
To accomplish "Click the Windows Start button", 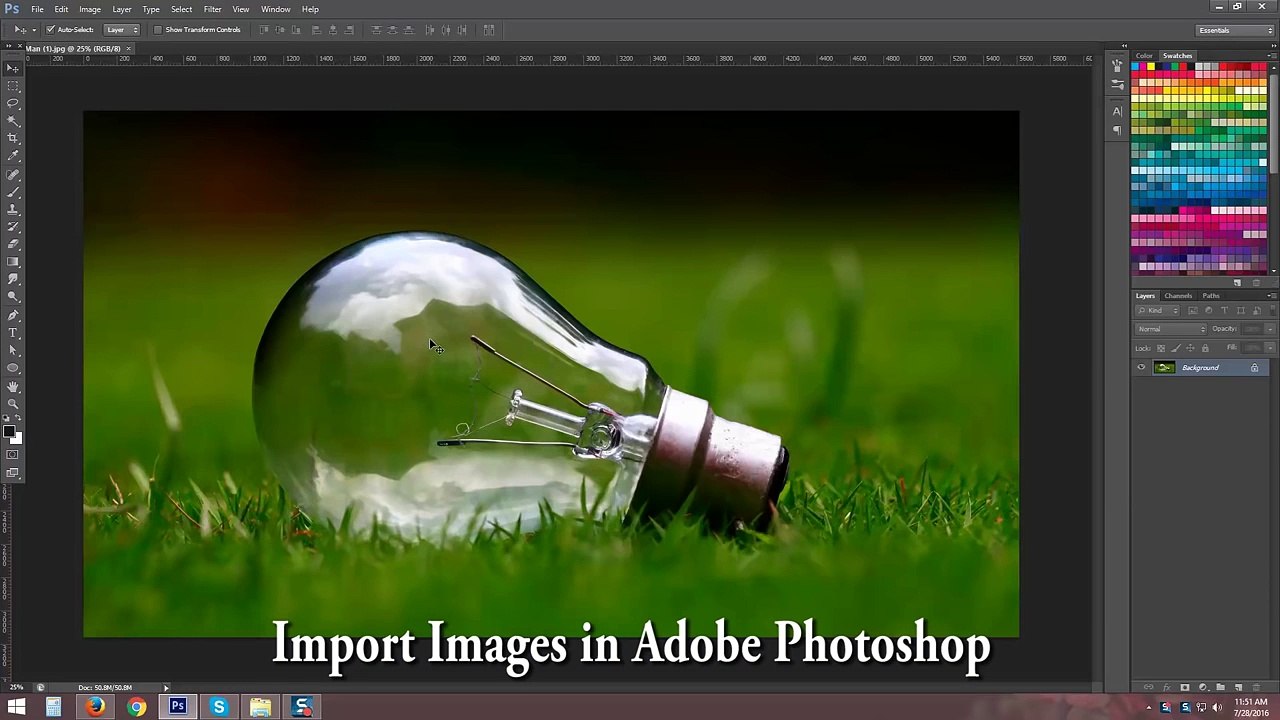I will click(16, 708).
